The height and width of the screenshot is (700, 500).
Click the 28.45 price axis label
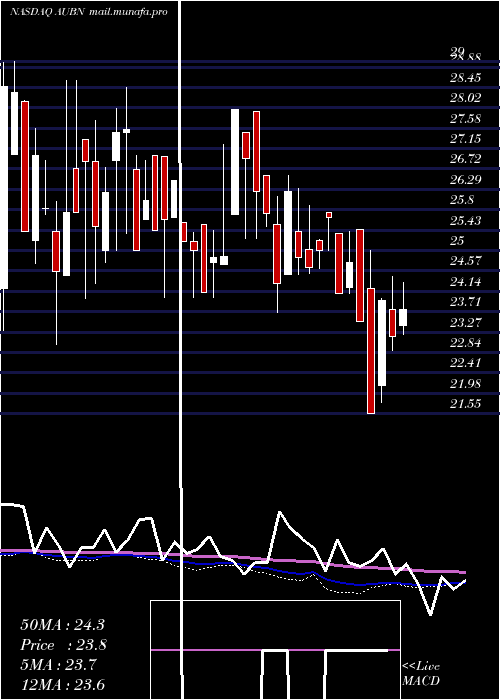coord(465,78)
